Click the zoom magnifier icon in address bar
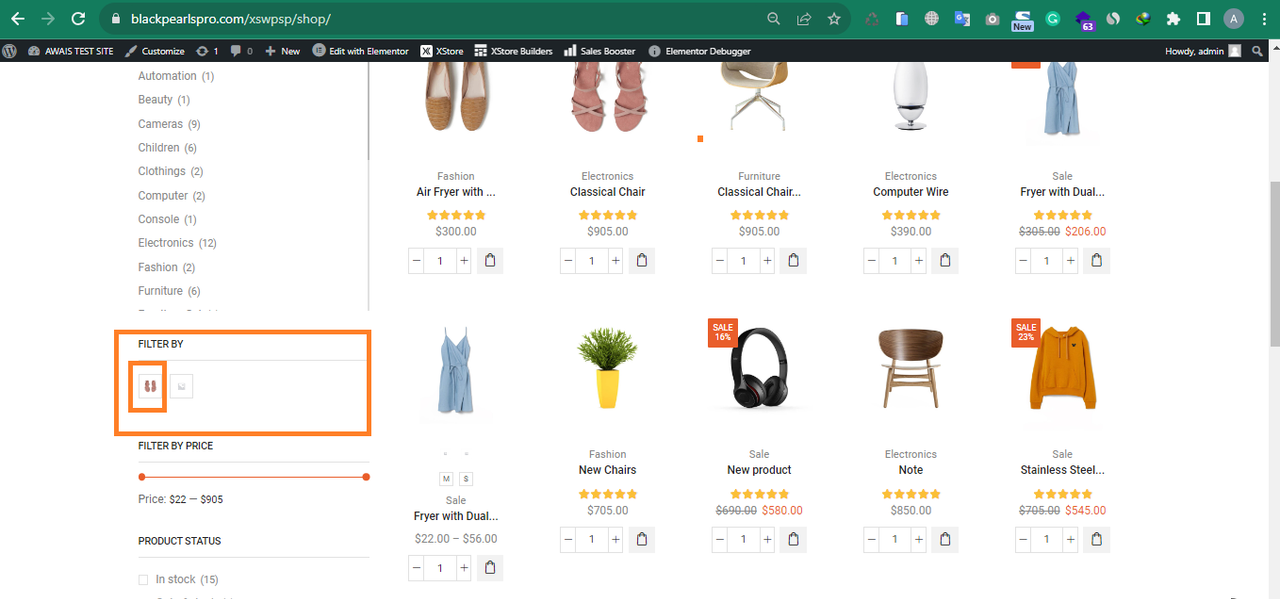Image resolution: width=1280 pixels, height=599 pixels. coord(773,19)
